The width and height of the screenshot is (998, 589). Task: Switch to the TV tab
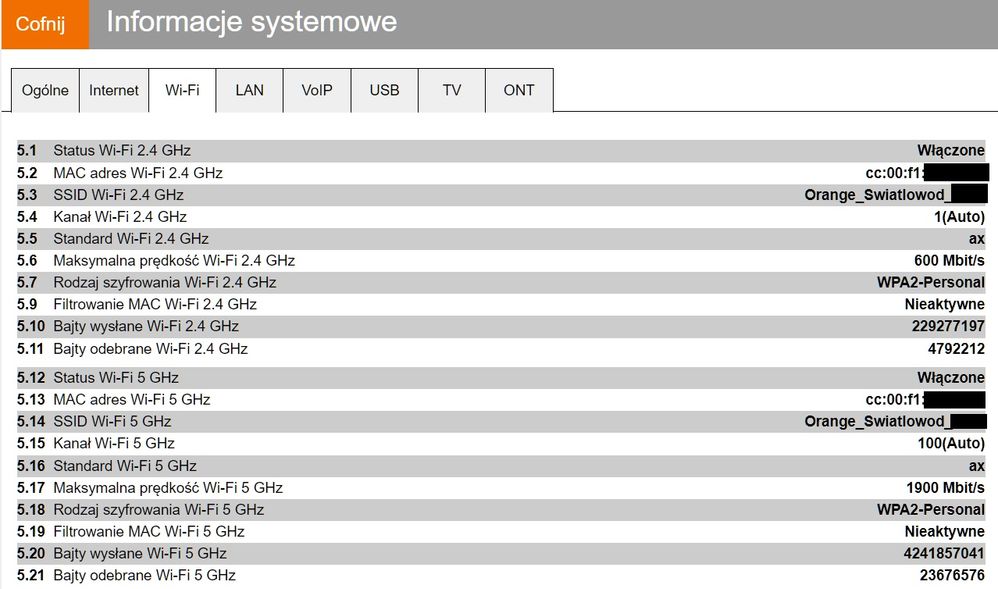click(451, 90)
